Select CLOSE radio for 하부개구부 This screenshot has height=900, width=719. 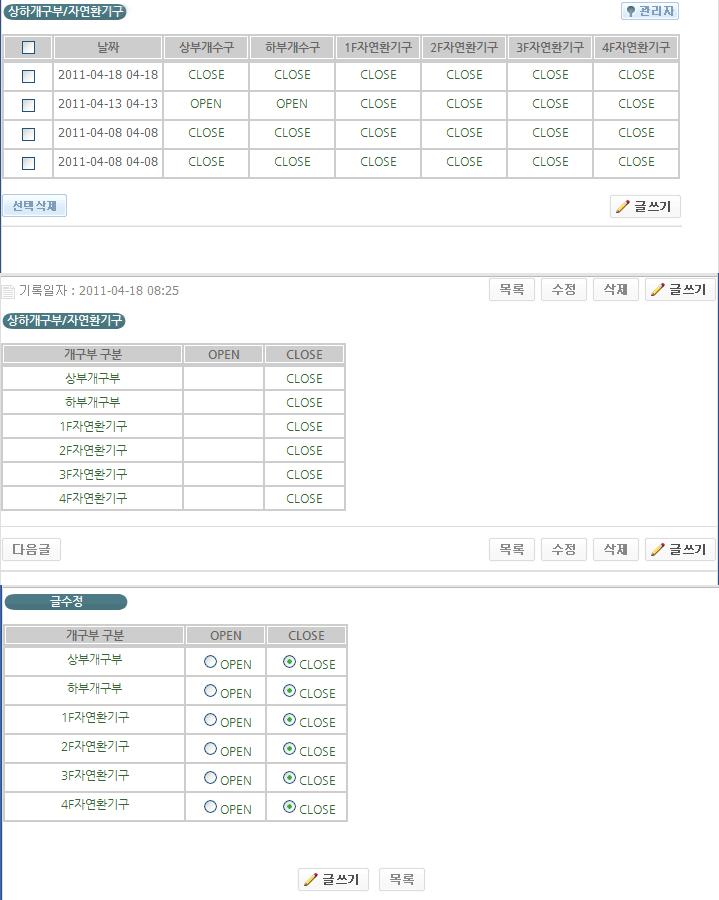point(289,691)
